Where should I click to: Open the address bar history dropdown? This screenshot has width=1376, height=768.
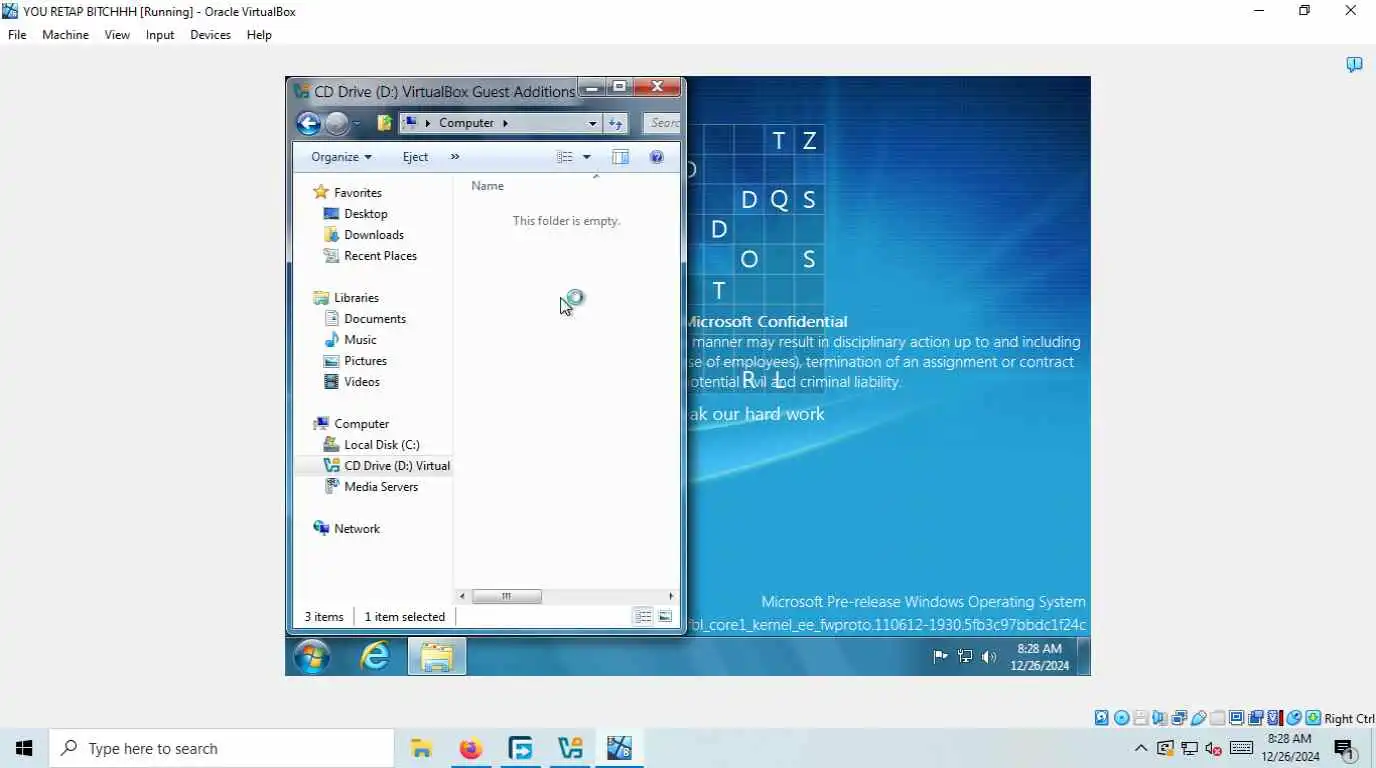tap(592, 123)
